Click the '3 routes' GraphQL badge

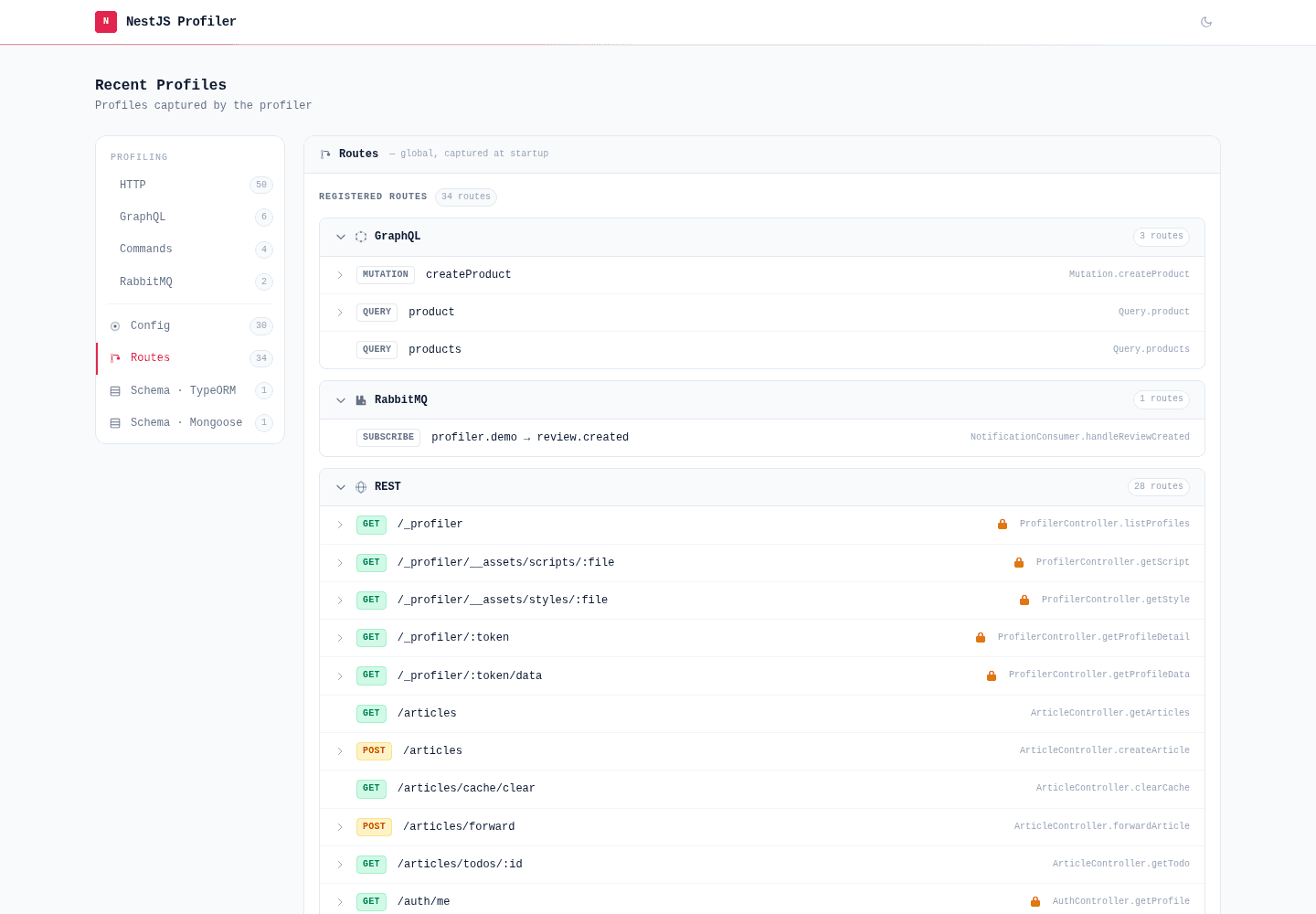pyautogui.click(x=1162, y=237)
